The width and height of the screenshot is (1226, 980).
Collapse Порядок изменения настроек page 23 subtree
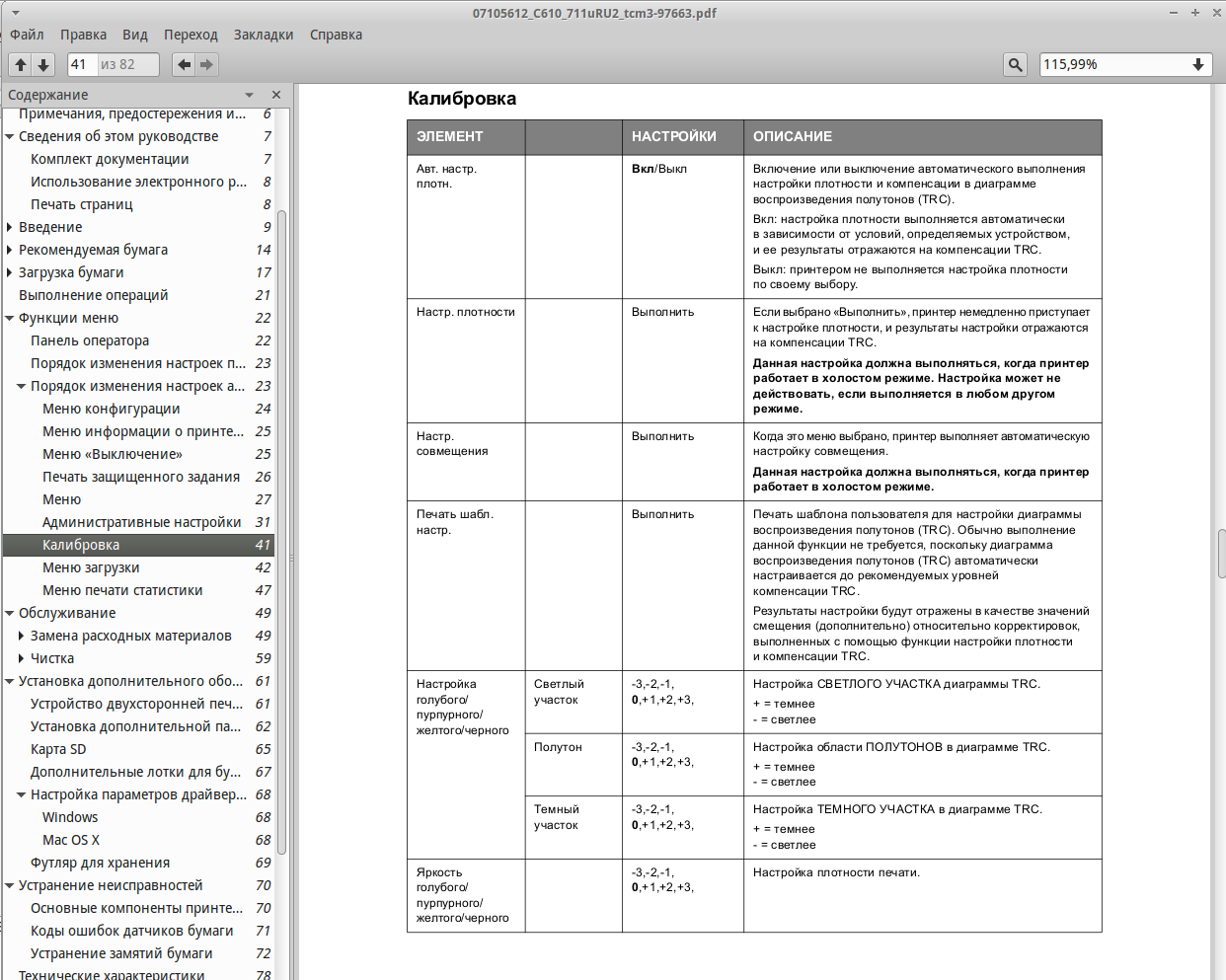click(22, 386)
